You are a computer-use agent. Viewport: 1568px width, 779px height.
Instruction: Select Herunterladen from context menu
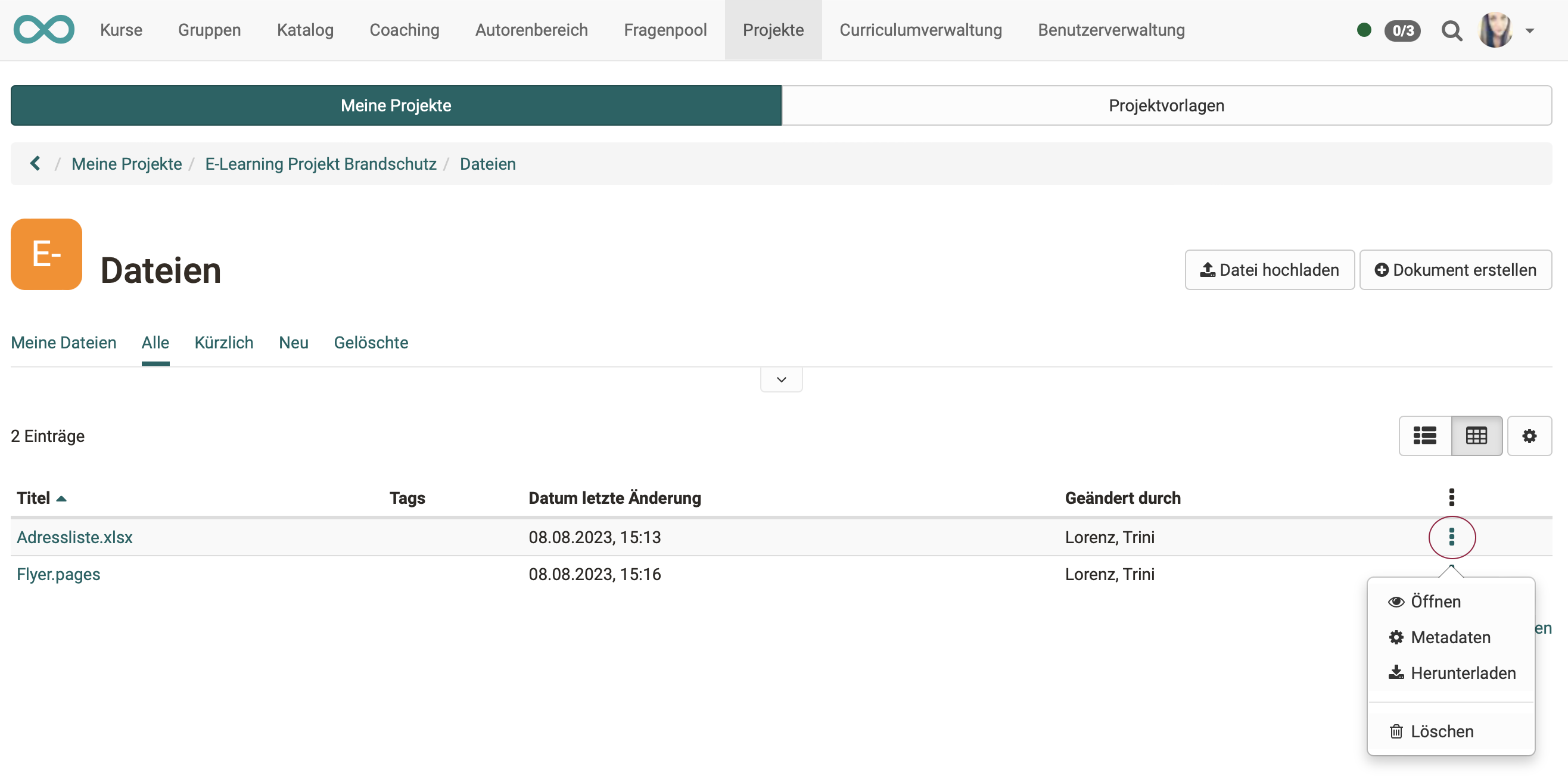1462,673
